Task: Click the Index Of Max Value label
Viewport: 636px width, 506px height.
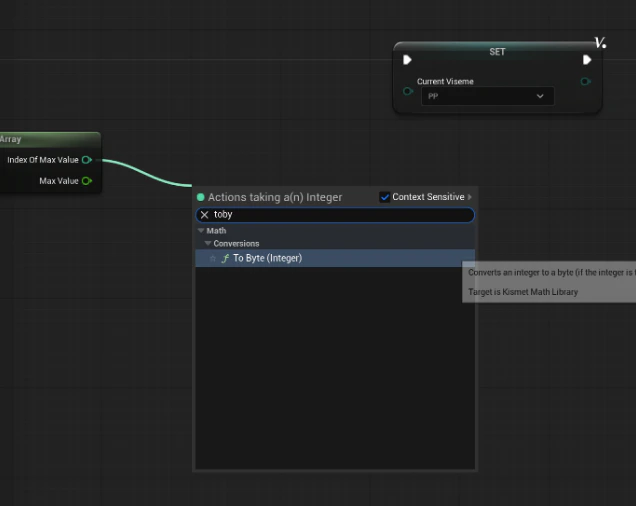Action: click(43, 160)
